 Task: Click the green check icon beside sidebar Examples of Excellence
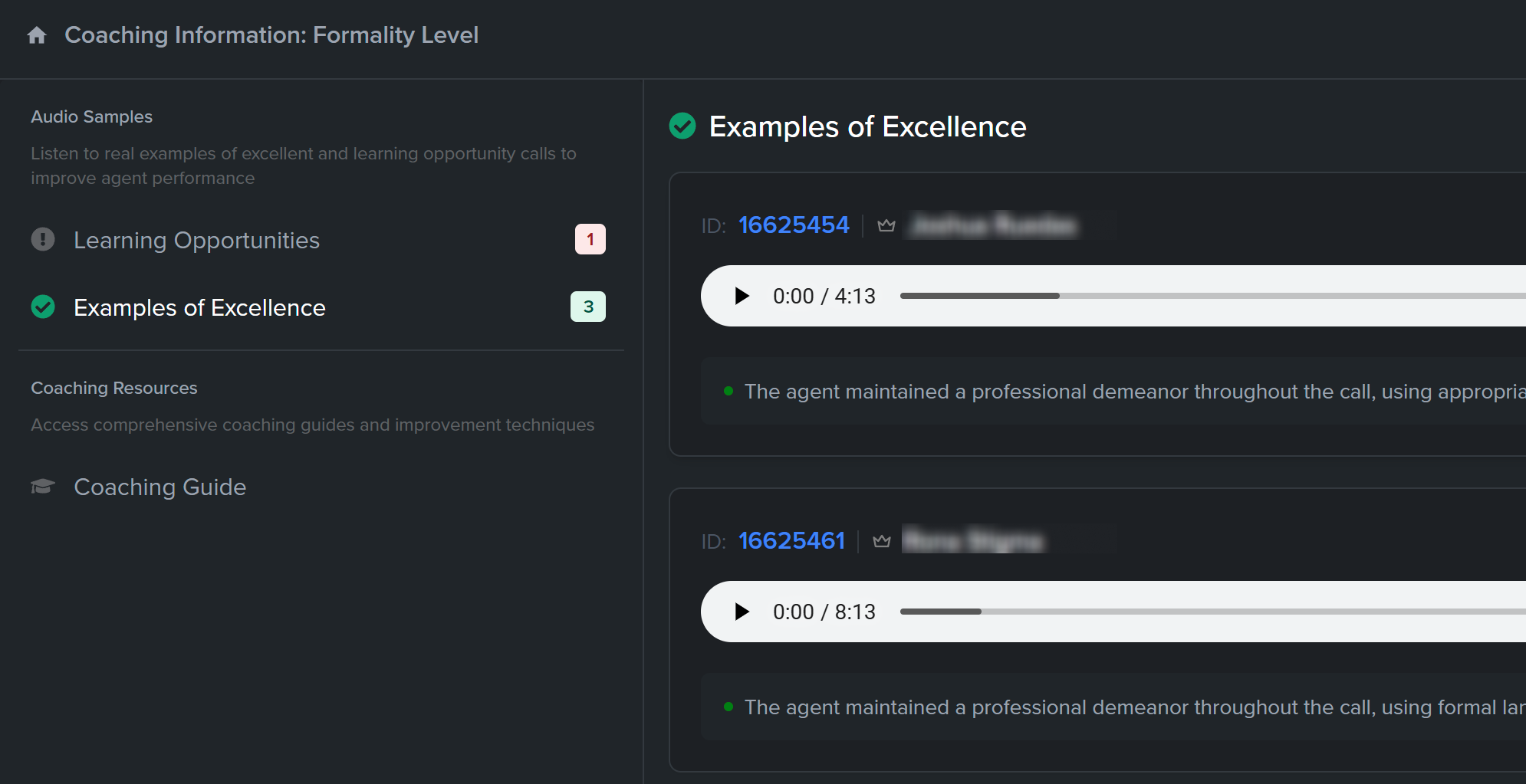(x=43, y=307)
